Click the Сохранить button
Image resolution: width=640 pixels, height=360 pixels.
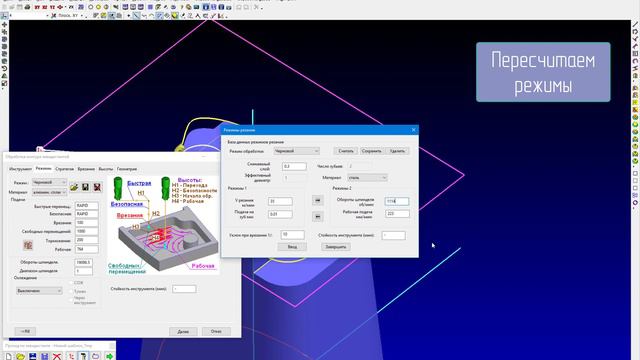[371, 151]
